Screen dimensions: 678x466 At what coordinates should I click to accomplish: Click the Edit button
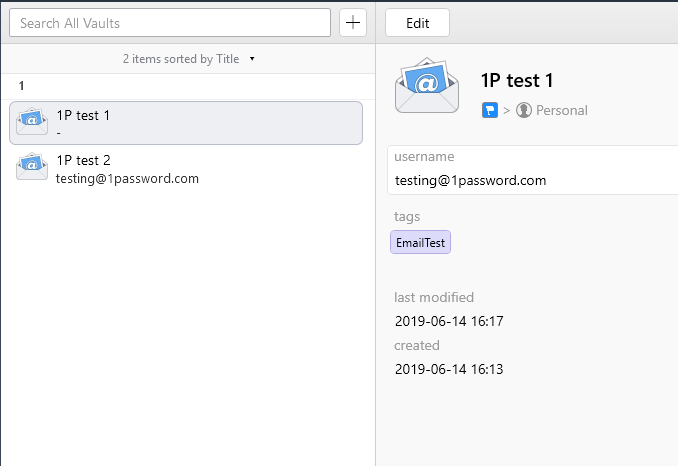pos(417,22)
